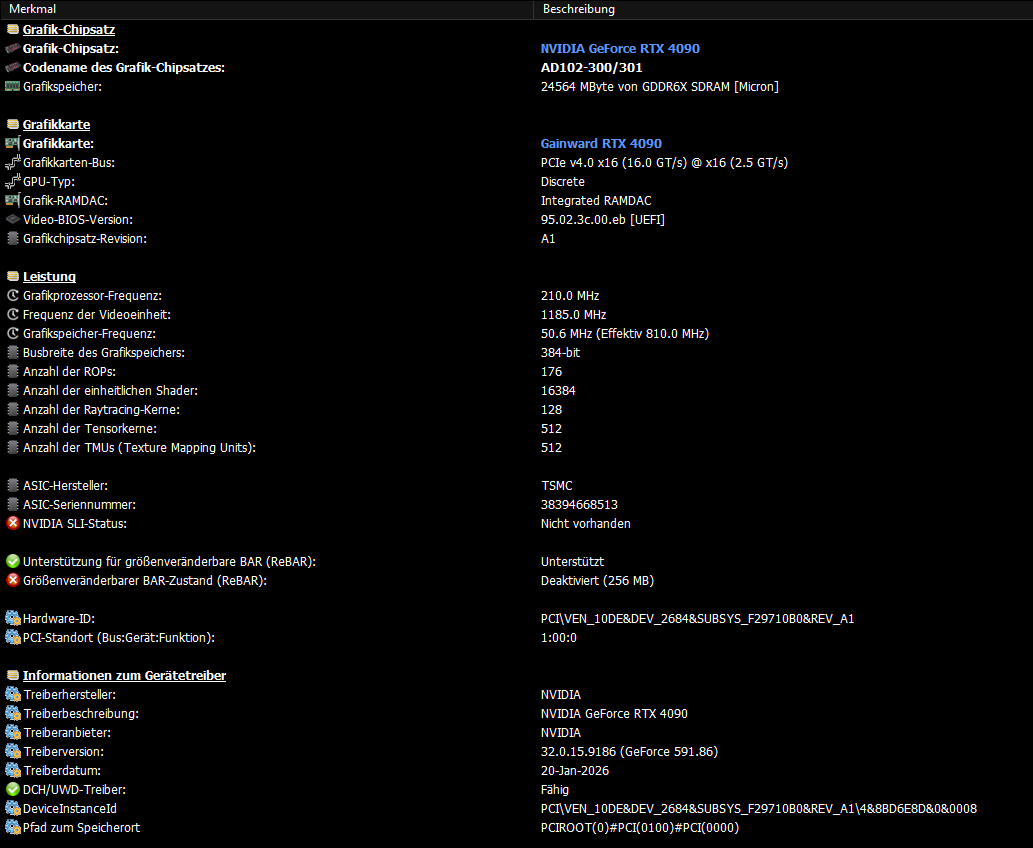Click the yellow icon beside the Leistung heading
1033x848 pixels.
click(x=12, y=276)
